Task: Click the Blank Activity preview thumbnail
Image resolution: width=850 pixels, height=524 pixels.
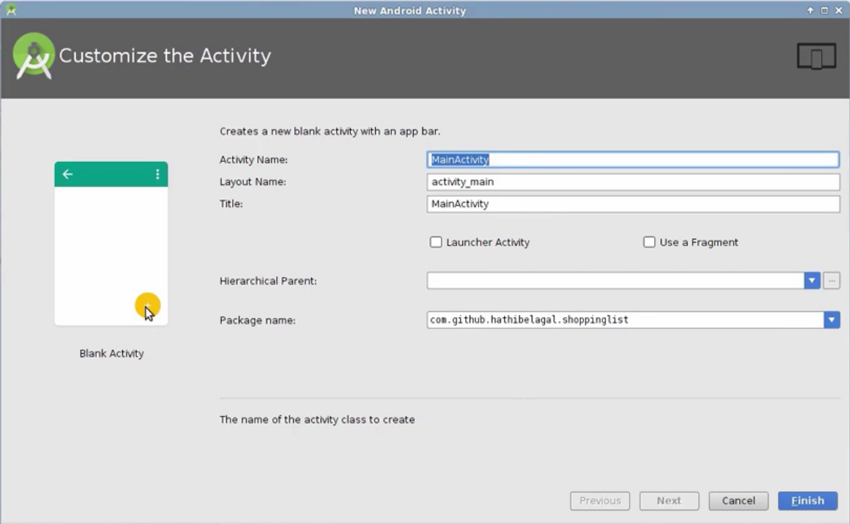Action: tap(111, 243)
